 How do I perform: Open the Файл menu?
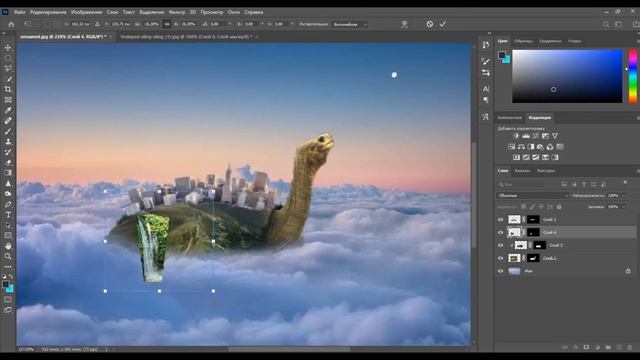(19, 12)
